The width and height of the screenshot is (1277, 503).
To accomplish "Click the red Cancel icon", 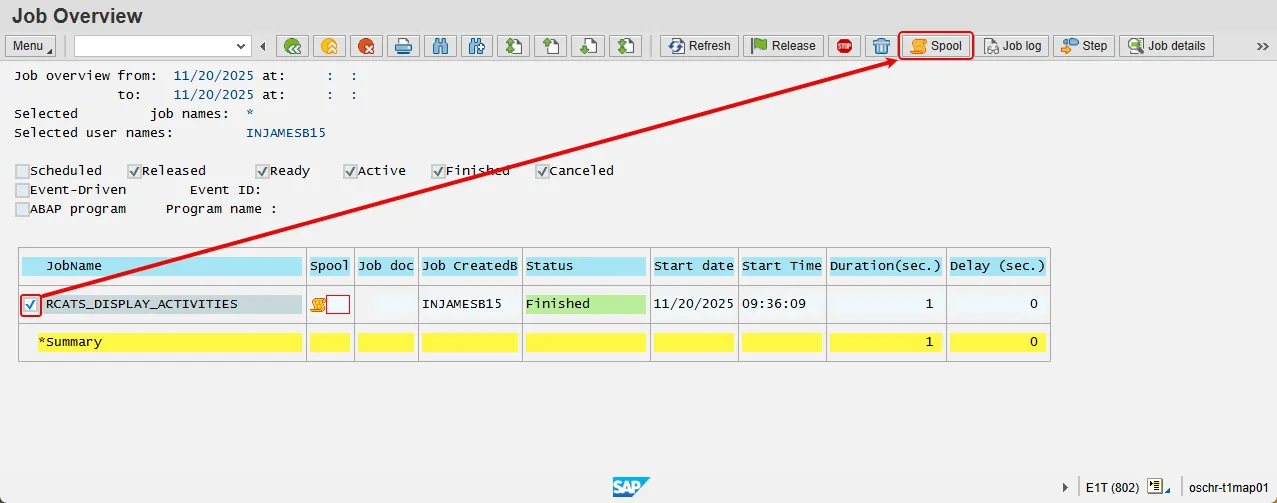I will point(366,46).
